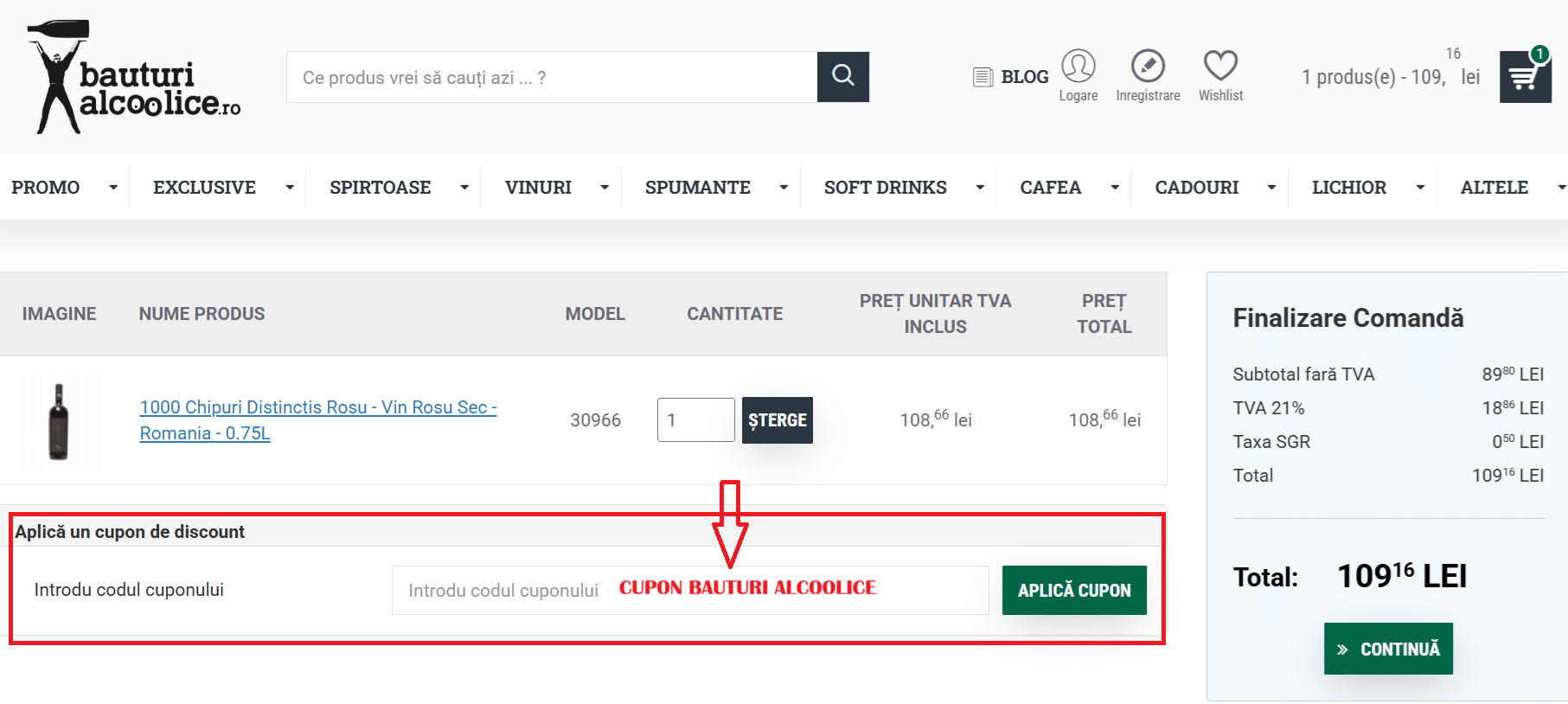The image size is (1568, 704).
Task: Open the Logare user account icon
Action: [1078, 67]
